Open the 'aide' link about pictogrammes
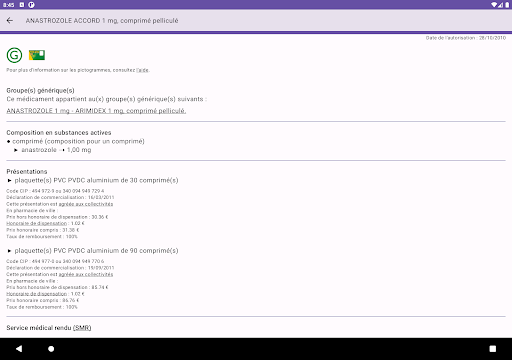The image size is (512, 360). 143,70
